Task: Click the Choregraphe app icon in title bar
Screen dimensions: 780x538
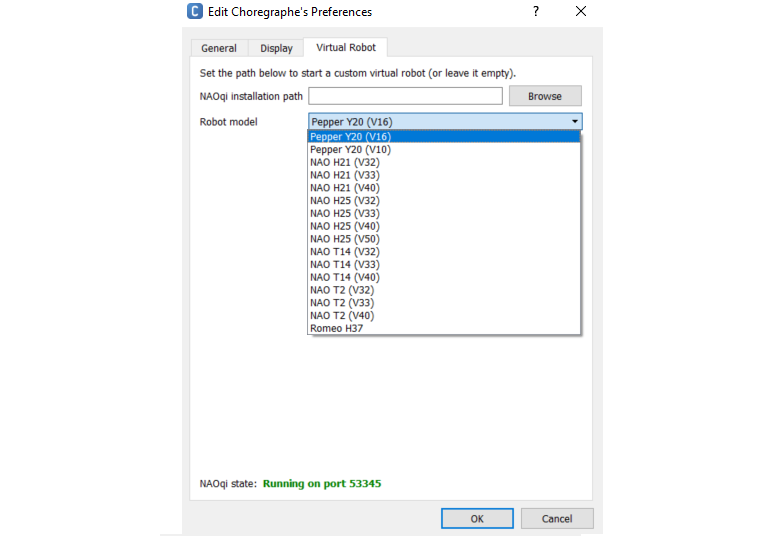Action: click(x=195, y=11)
